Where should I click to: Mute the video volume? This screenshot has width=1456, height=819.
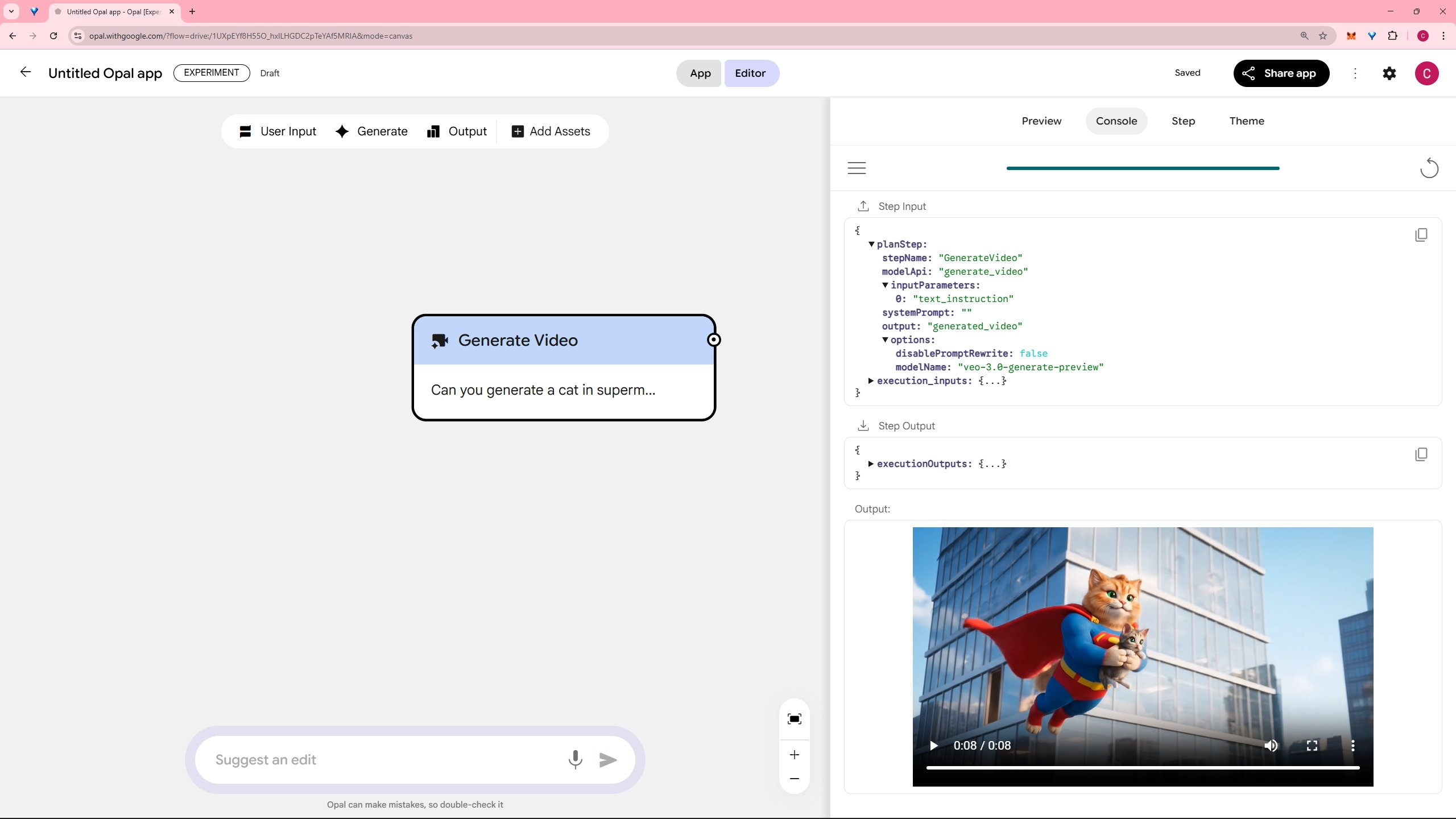[1271, 746]
